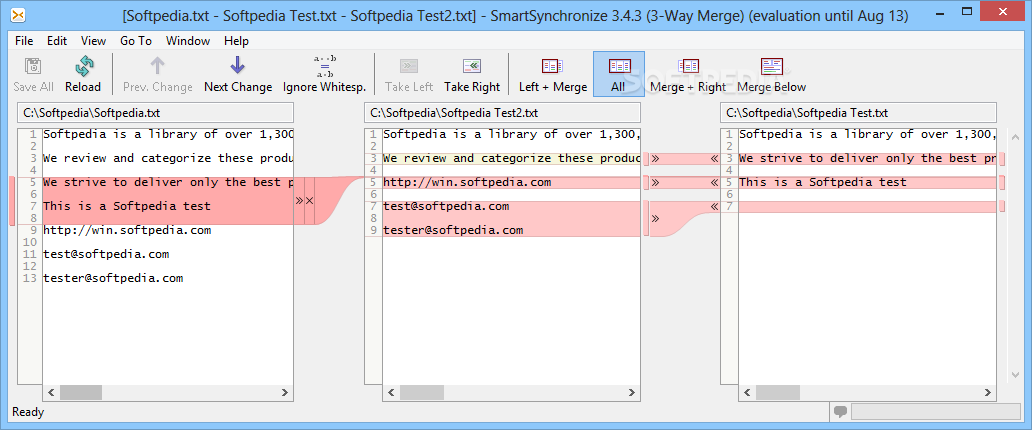The width and height of the screenshot is (1032, 430).
Task: Select the All panes layout
Action: 619,74
